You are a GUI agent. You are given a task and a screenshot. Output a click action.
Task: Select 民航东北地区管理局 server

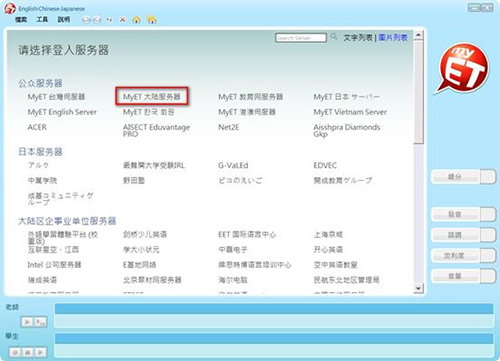click(347, 280)
